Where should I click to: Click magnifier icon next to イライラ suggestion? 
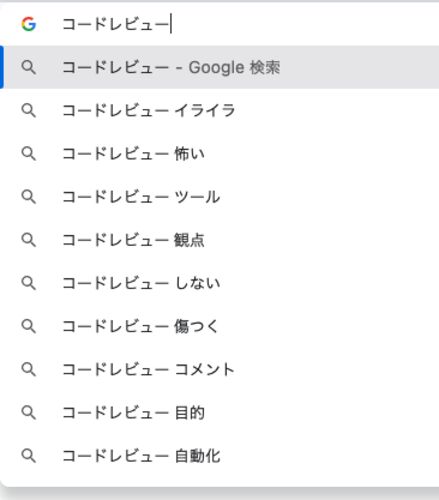tap(29, 110)
